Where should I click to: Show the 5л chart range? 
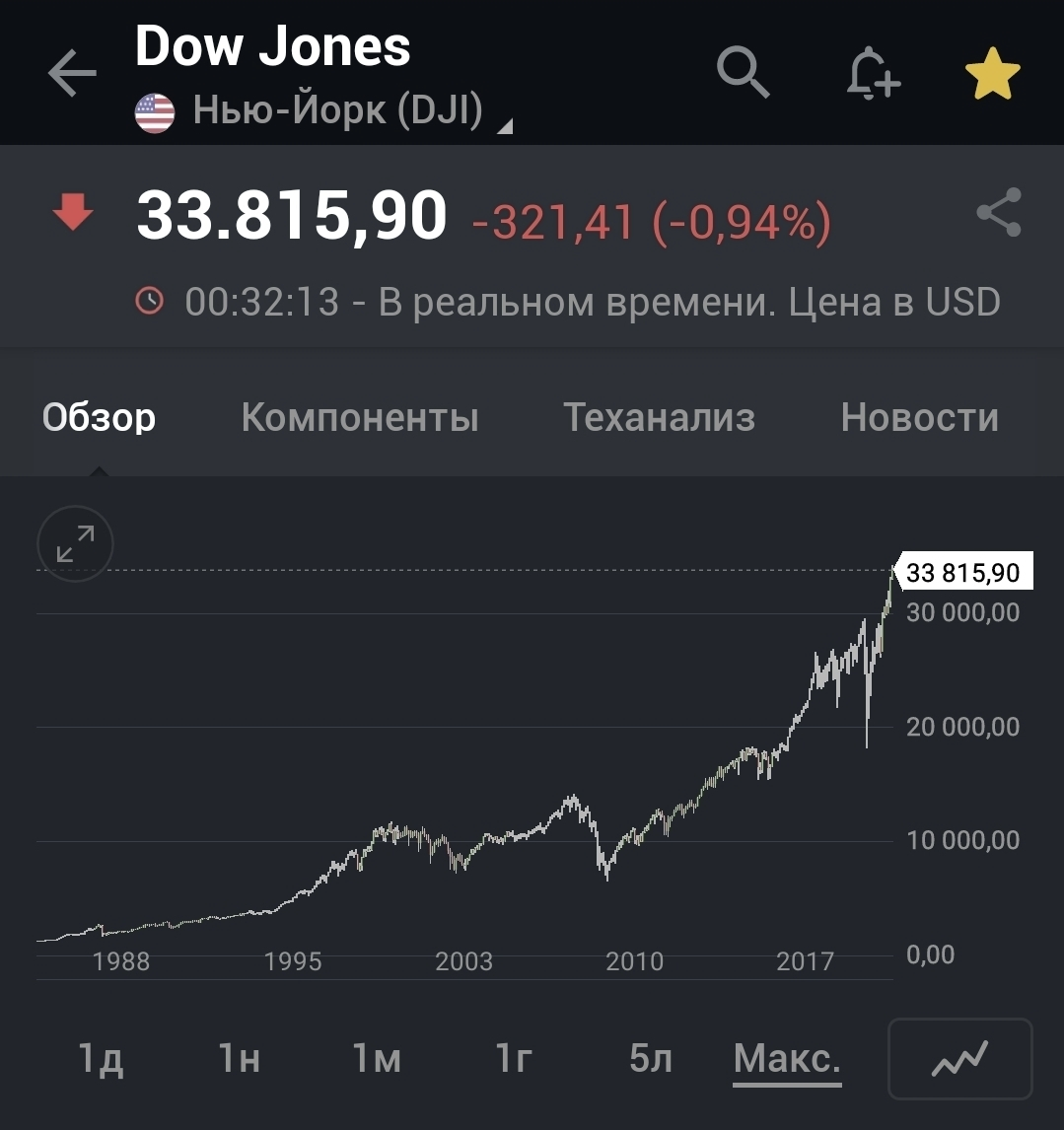[651, 1059]
